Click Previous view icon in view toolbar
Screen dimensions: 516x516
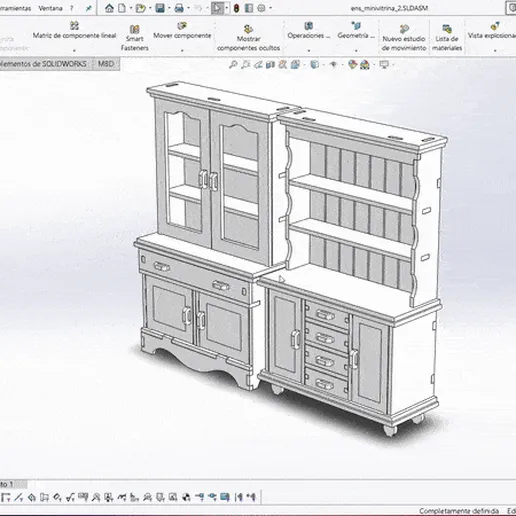[258, 64]
